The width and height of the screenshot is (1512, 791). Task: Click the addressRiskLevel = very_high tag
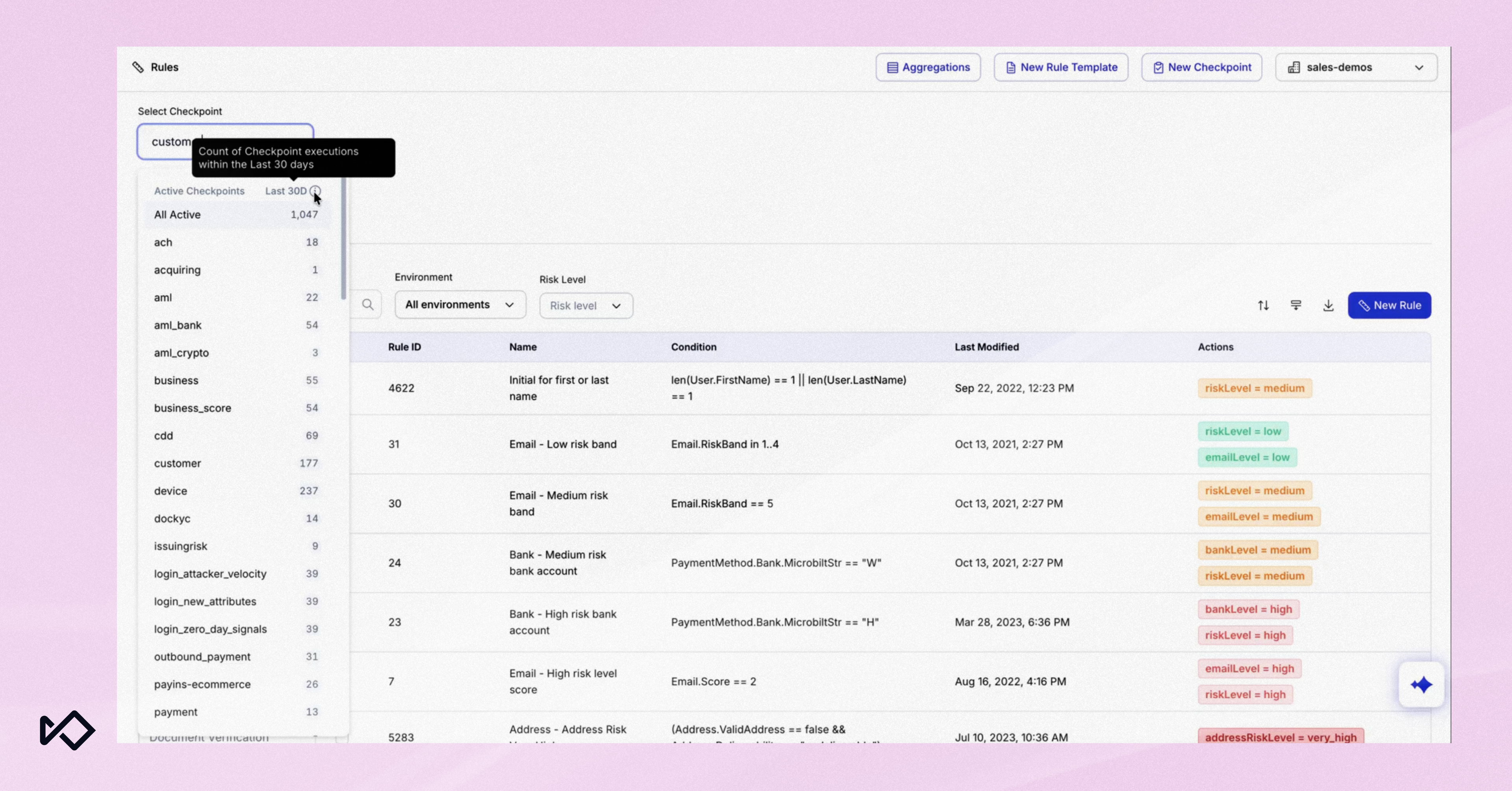click(x=1281, y=736)
